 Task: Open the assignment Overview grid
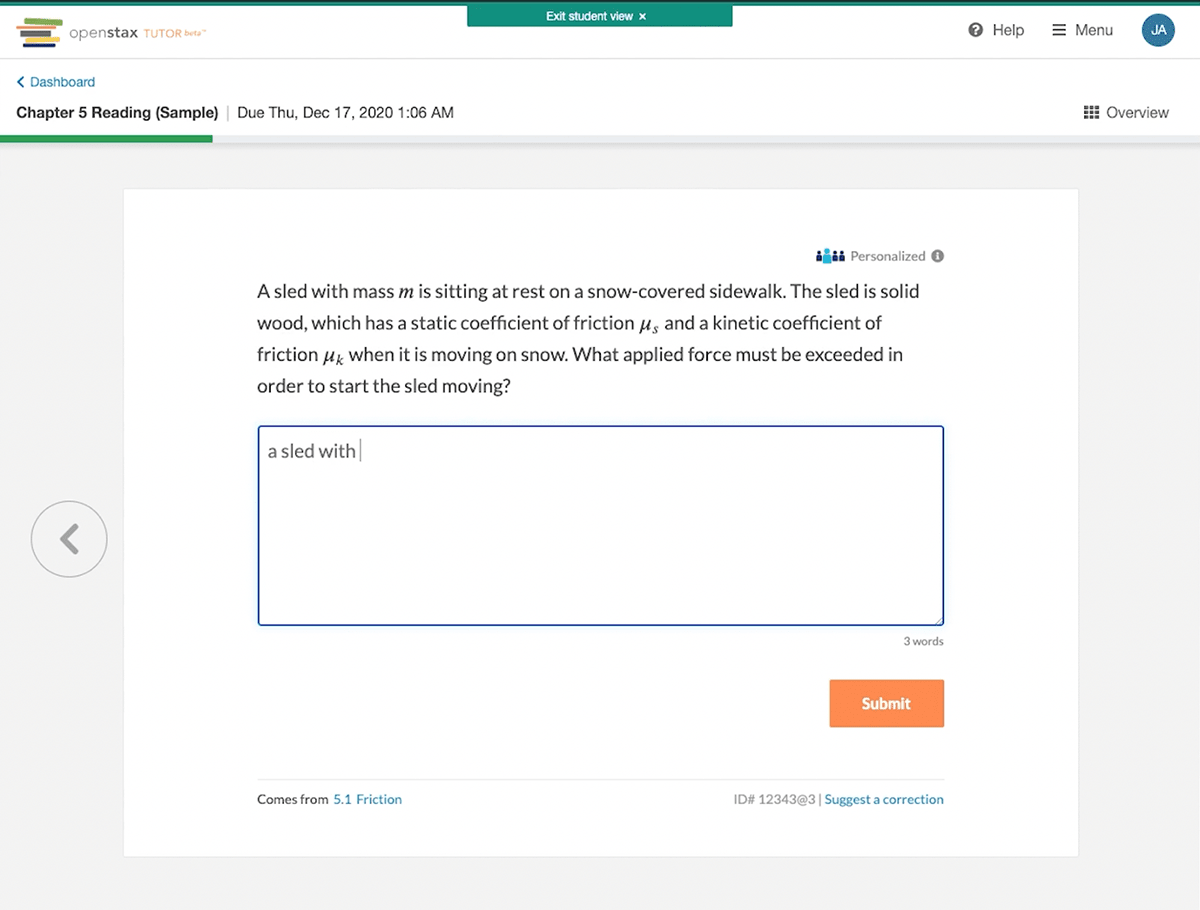(1126, 112)
